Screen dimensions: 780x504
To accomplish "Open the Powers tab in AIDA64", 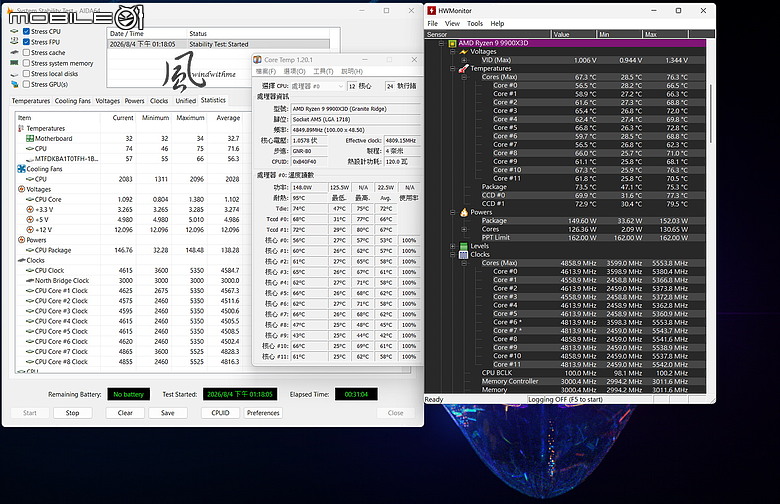I will pos(134,101).
